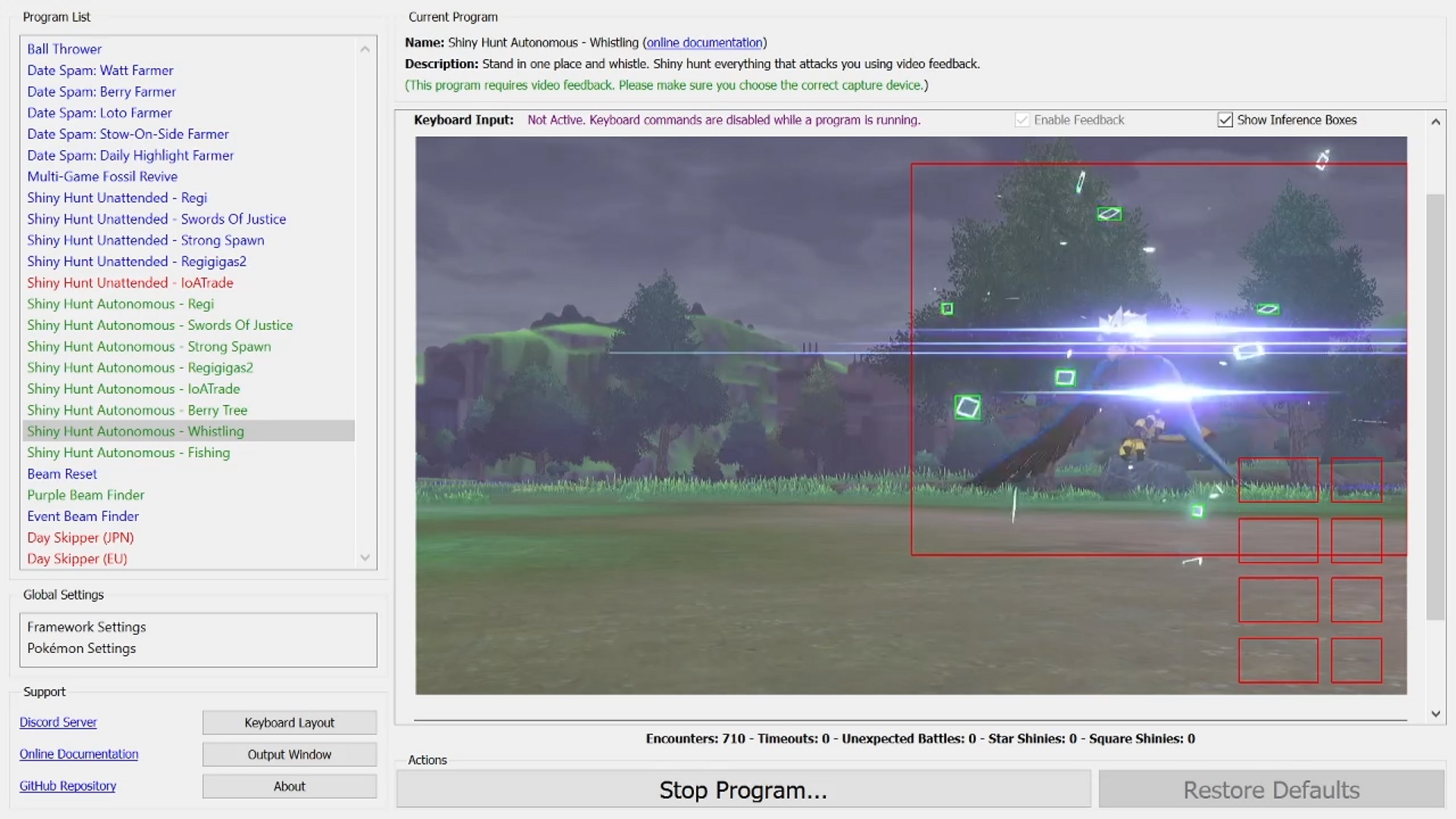Select Shiny Hunt Autonomous - Fishing program

pyautogui.click(x=128, y=453)
